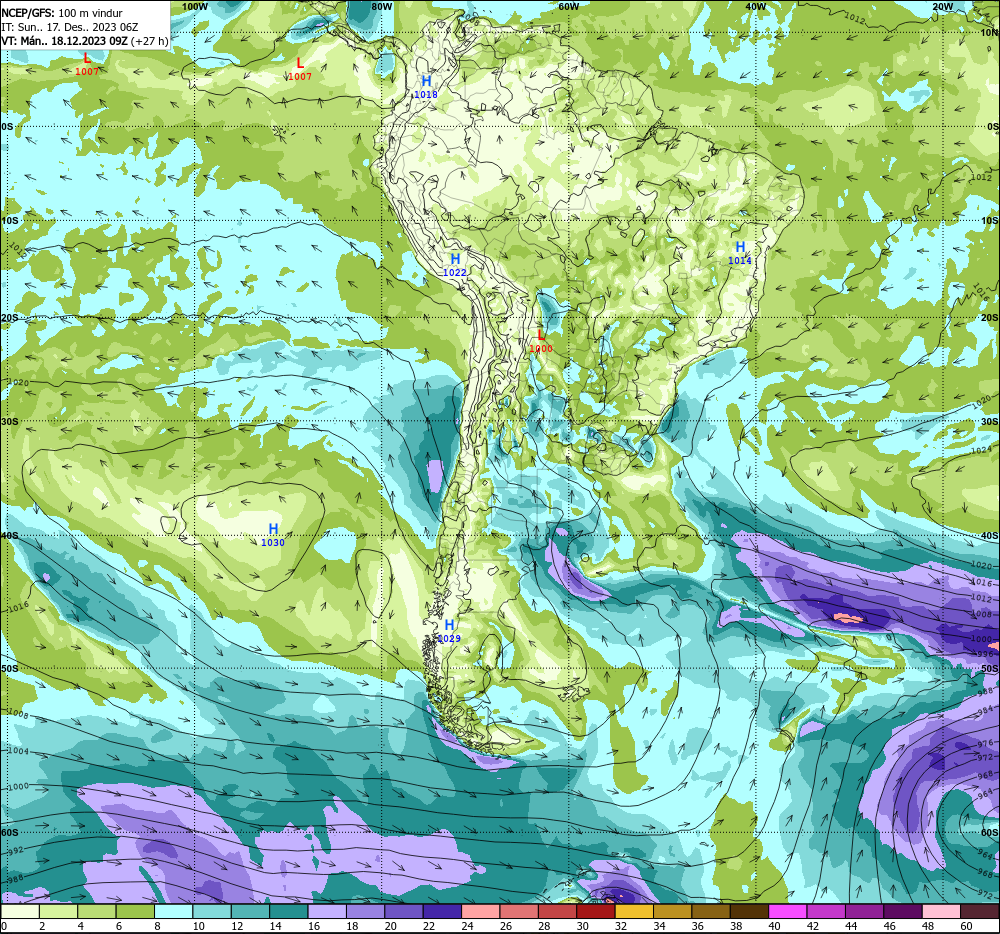Image resolution: width=1000 pixels, height=934 pixels.
Task: Click the '1024' isobar label near 30S
Action: tap(981, 451)
